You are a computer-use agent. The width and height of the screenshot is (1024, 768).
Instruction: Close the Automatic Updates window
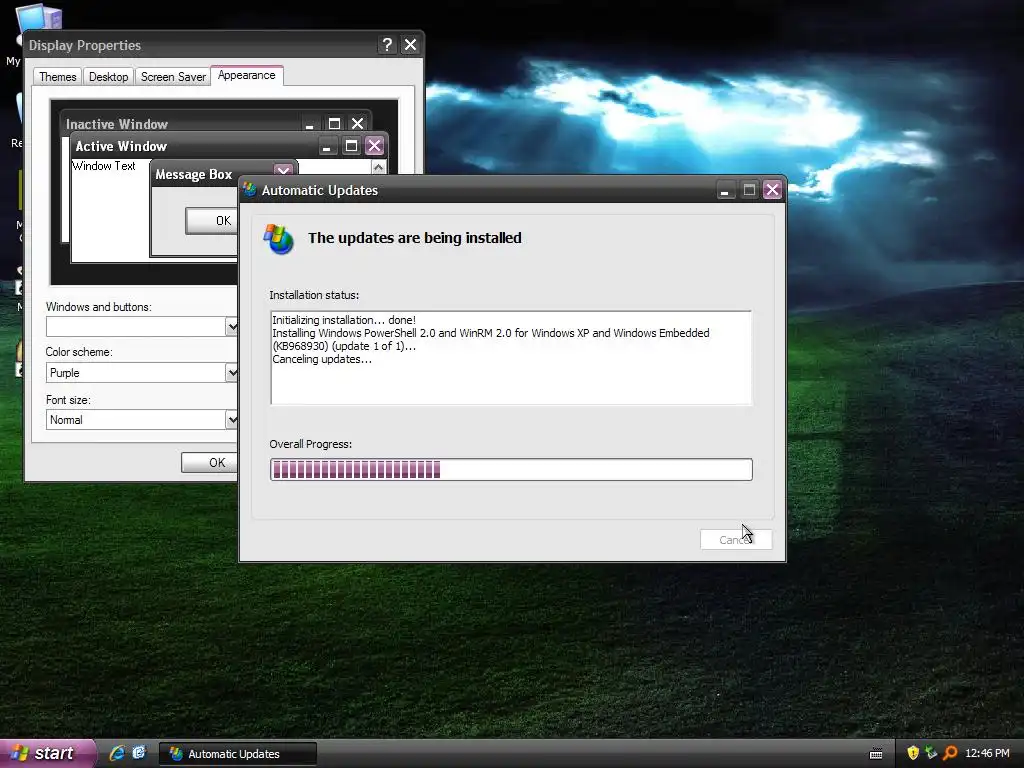tap(773, 190)
